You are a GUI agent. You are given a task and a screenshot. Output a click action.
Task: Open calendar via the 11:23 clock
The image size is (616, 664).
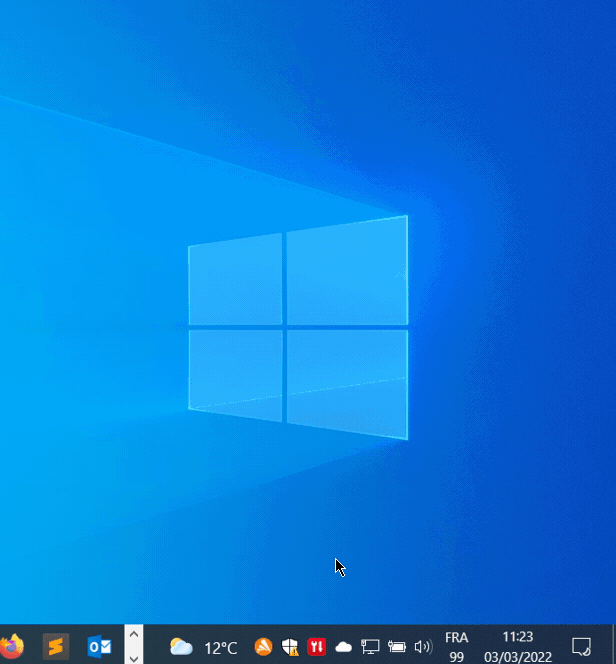(x=517, y=636)
